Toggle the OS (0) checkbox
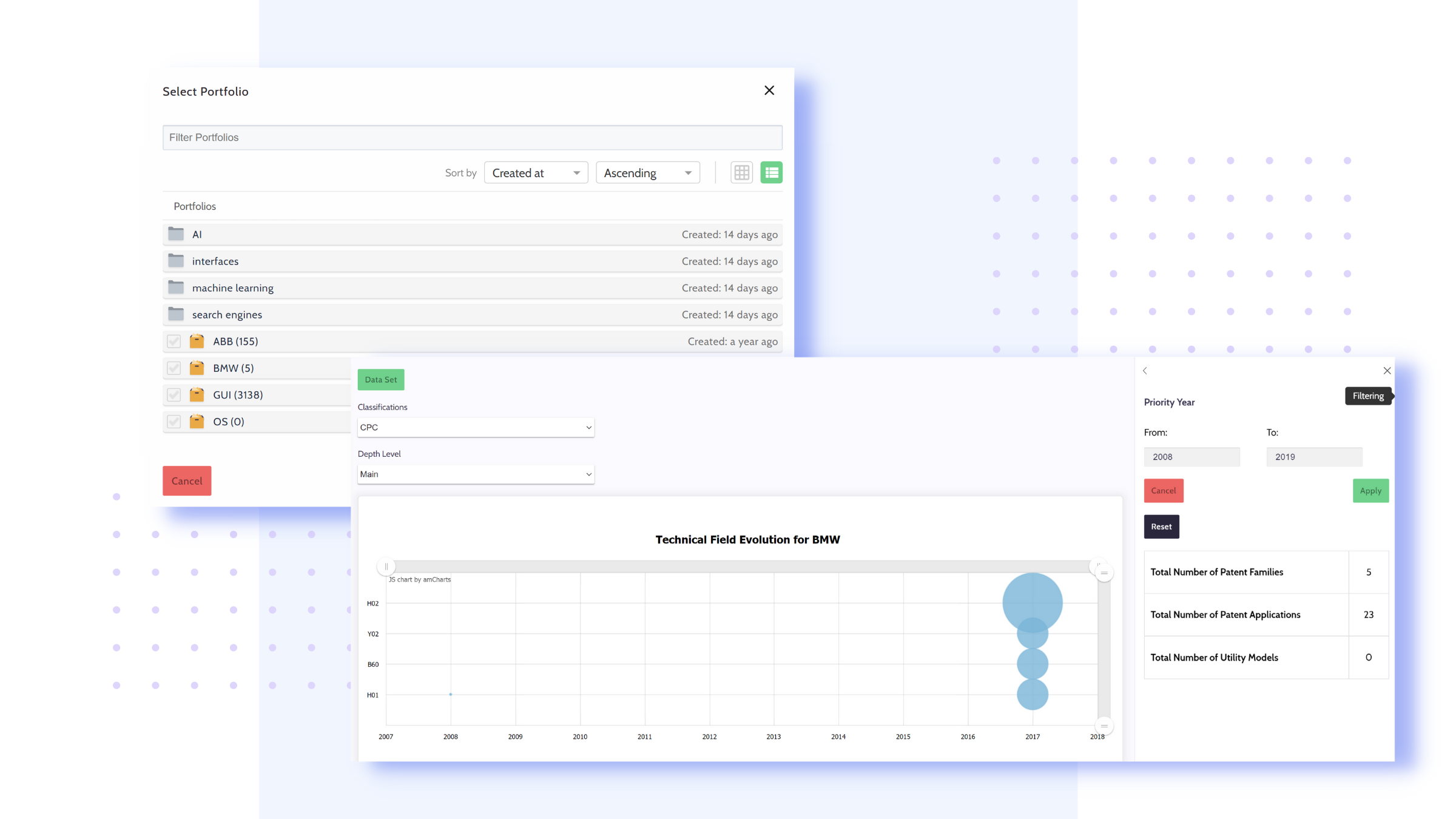Viewport: 1456px width, 819px height. tap(174, 421)
